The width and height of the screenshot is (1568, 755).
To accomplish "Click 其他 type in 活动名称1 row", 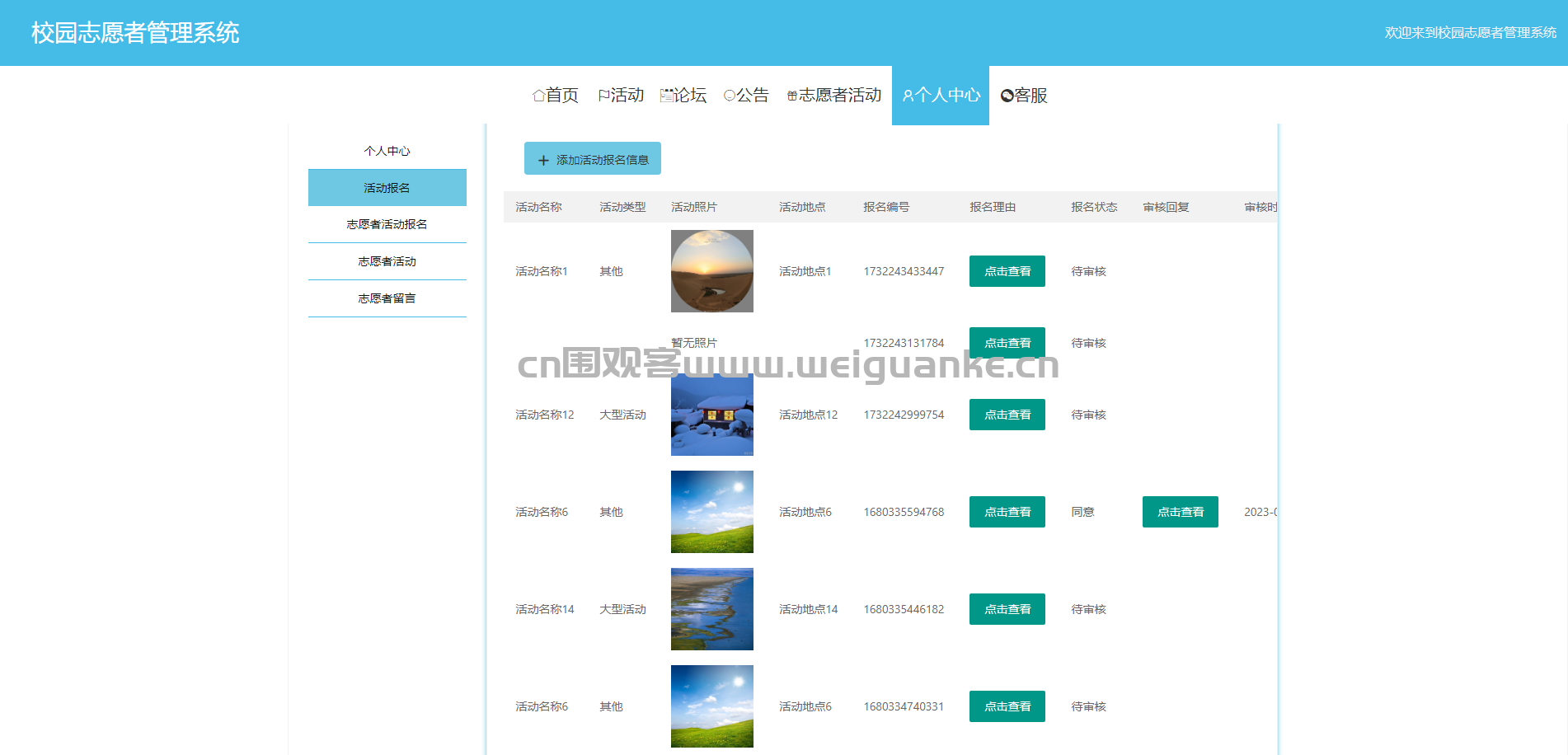I will tap(611, 271).
